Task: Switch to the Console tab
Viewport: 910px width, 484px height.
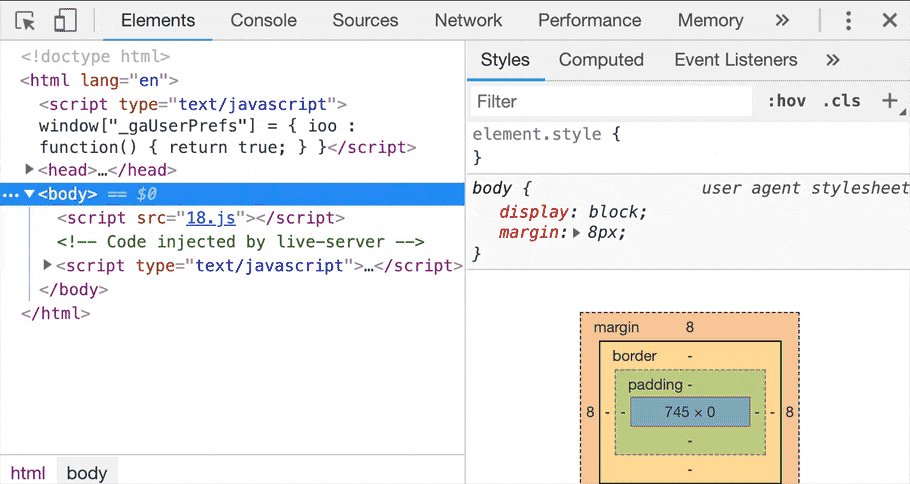Action: [263, 21]
